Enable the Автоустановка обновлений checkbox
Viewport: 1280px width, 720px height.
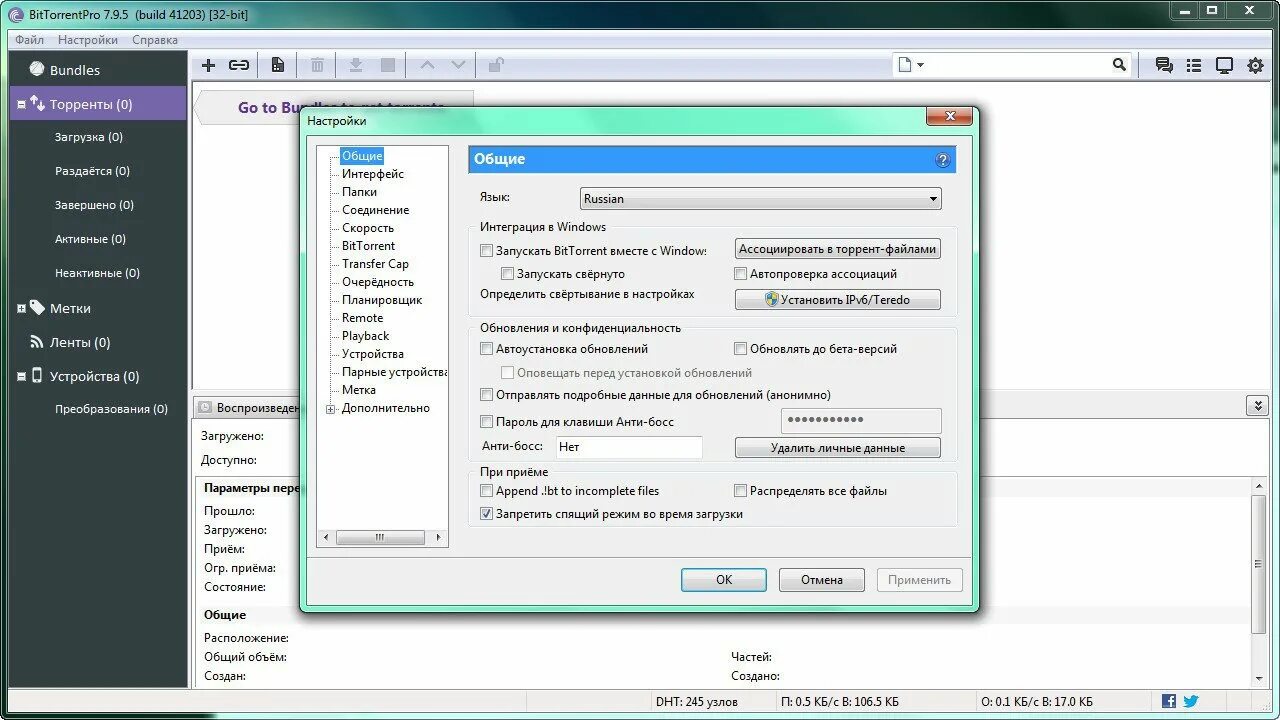click(487, 349)
